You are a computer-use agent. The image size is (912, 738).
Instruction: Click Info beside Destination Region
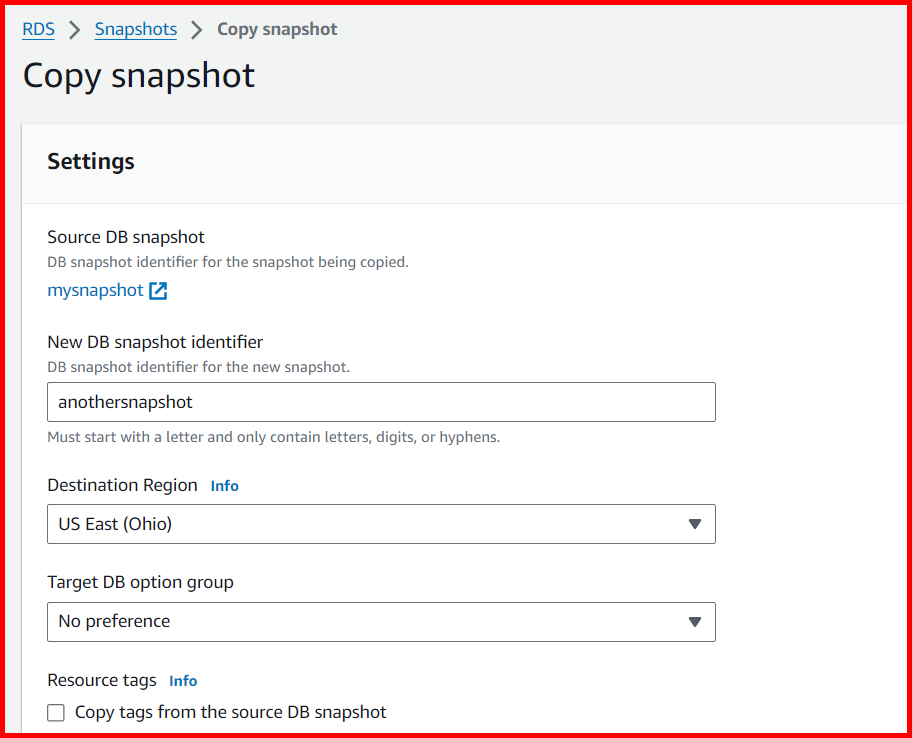(224, 486)
